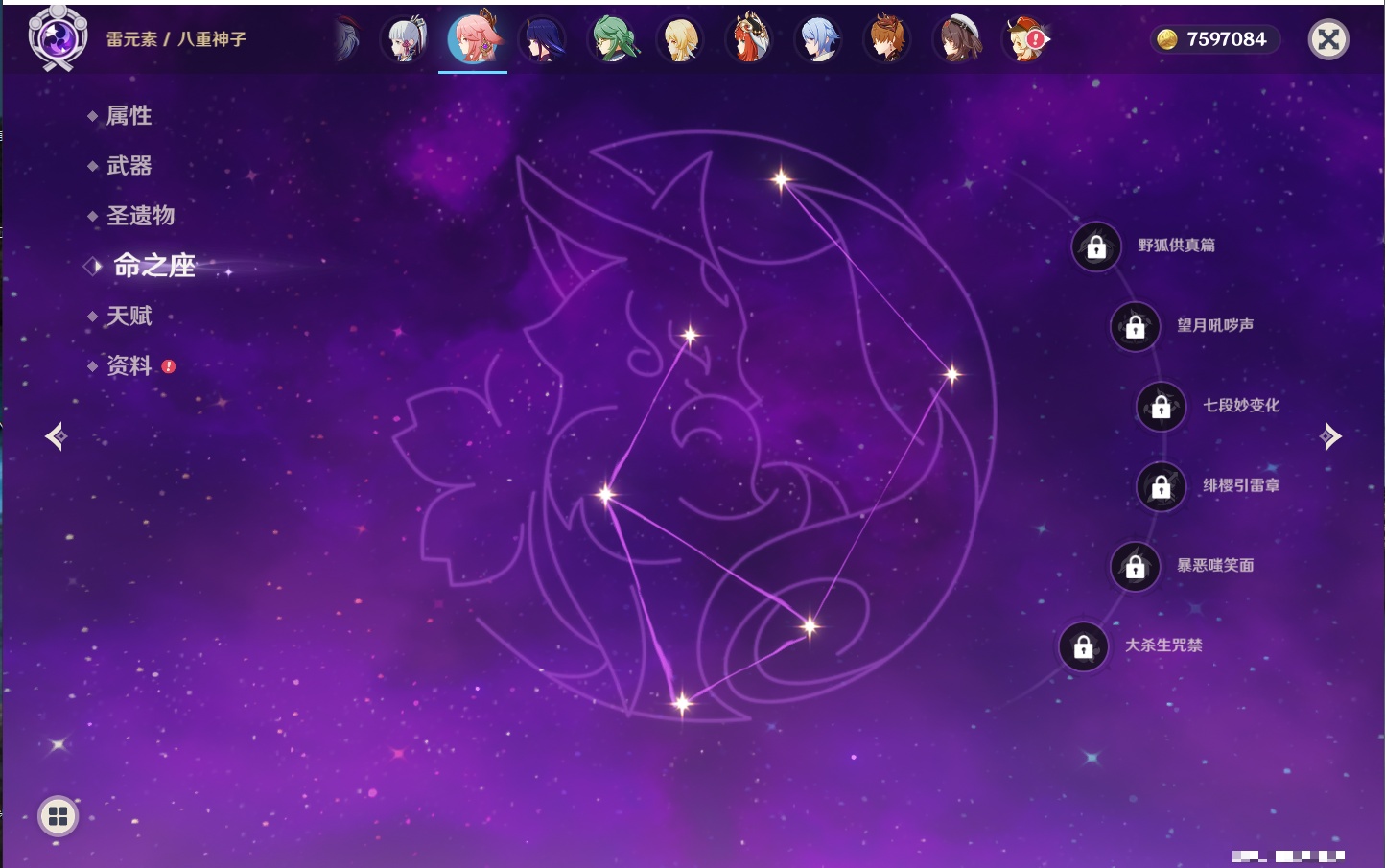Click the Electro element emblem icon
This screenshot has width=1385, height=868.
tap(58, 38)
